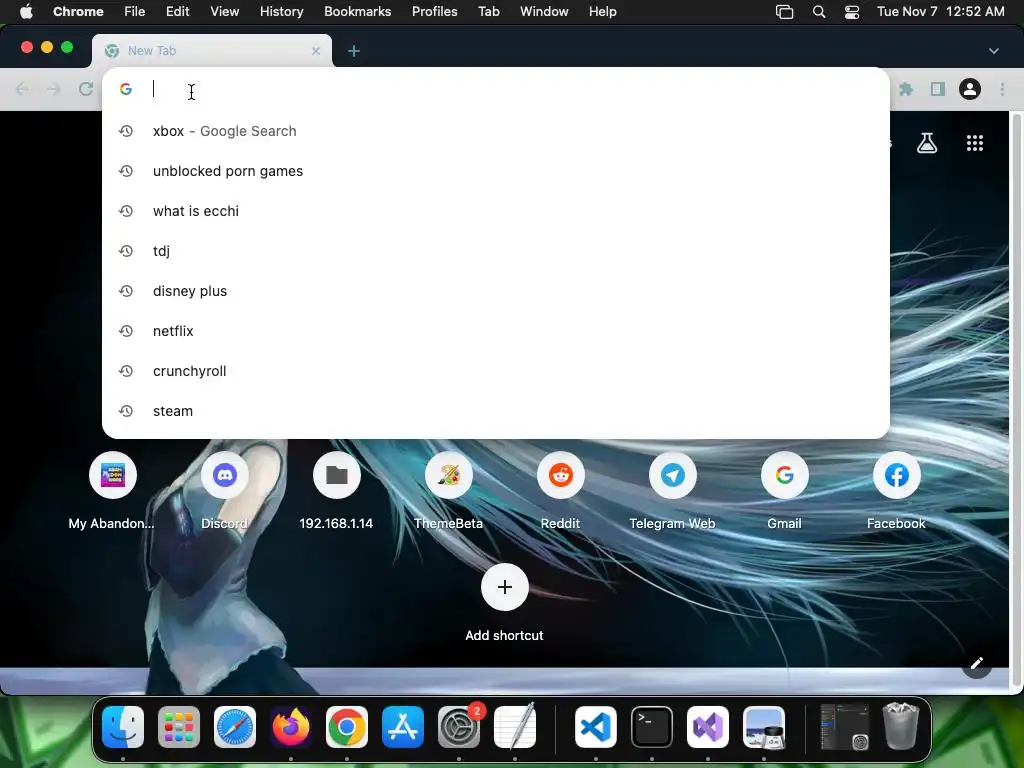Viewport: 1024px width, 768px height.
Task: Open Terminal from the dock
Action: coord(652,727)
